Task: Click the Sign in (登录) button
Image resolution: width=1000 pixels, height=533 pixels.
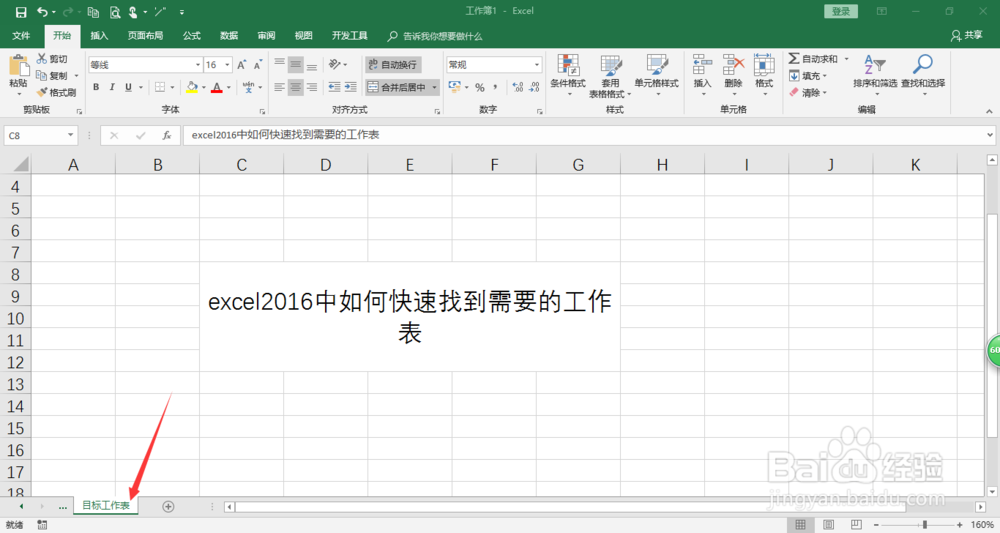Action: point(841,11)
